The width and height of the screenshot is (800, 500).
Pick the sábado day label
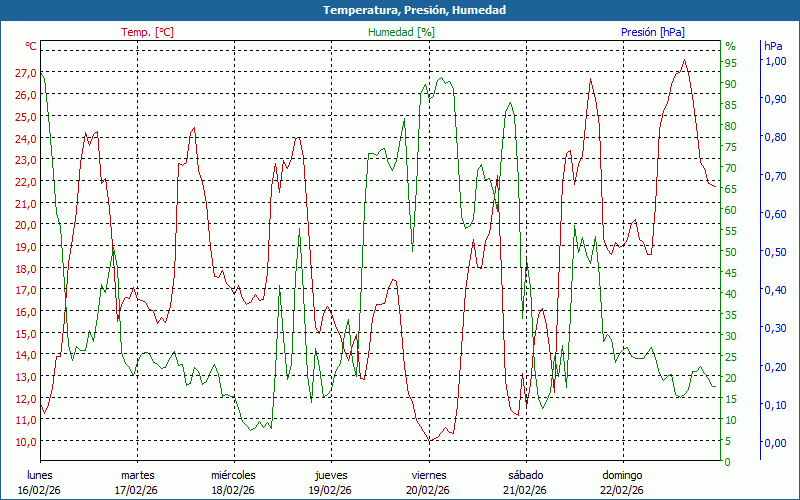click(525, 475)
